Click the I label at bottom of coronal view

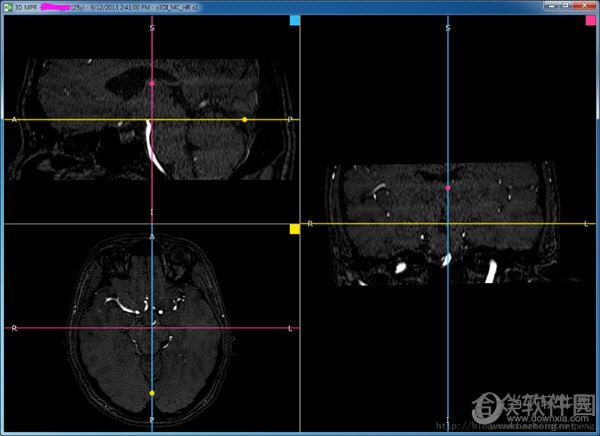click(x=448, y=420)
